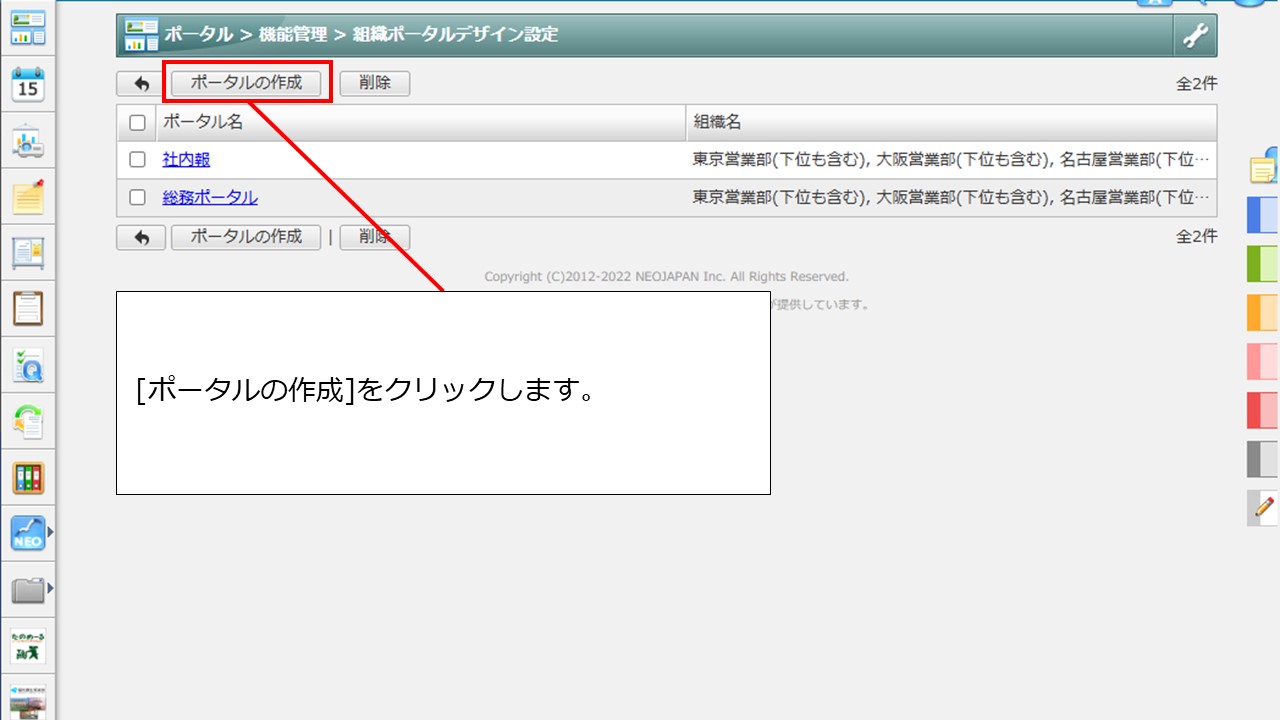Click the top ポータルの作成 button

click(246, 83)
